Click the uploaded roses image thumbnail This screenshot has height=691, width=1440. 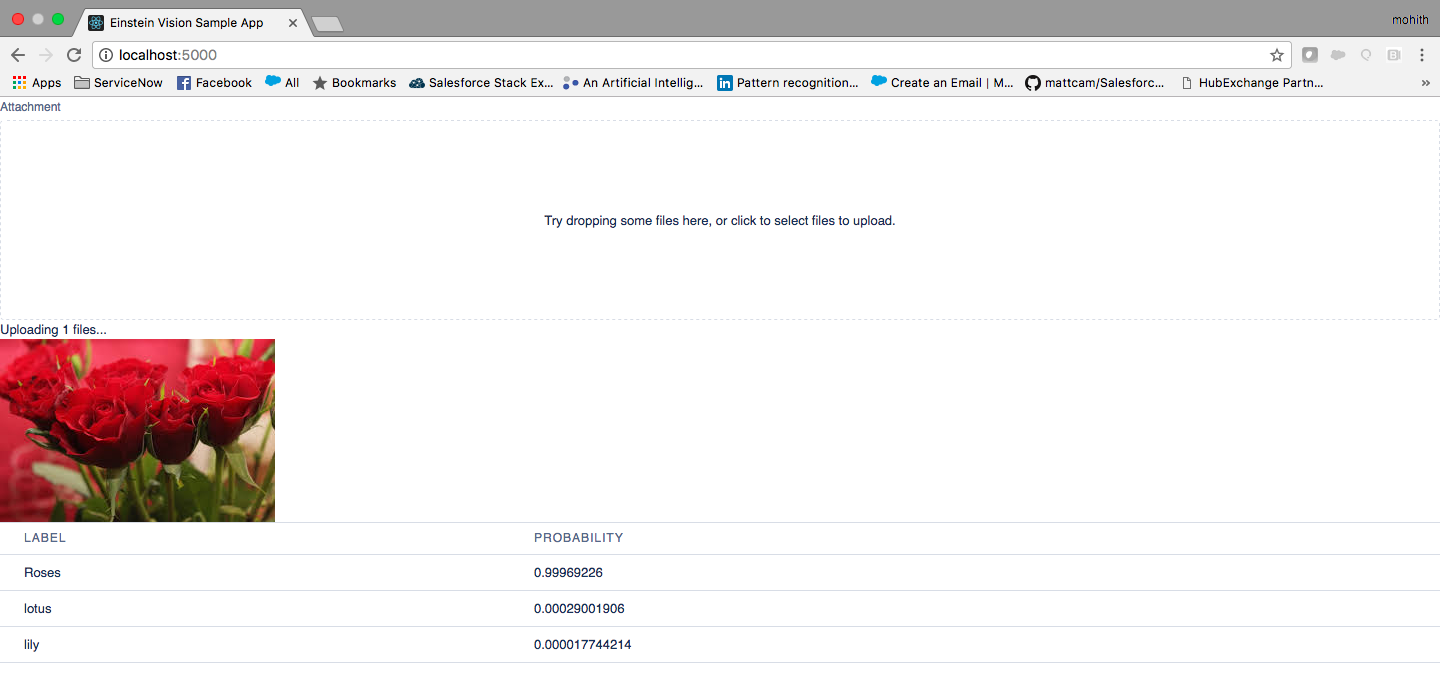click(x=137, y=430)
